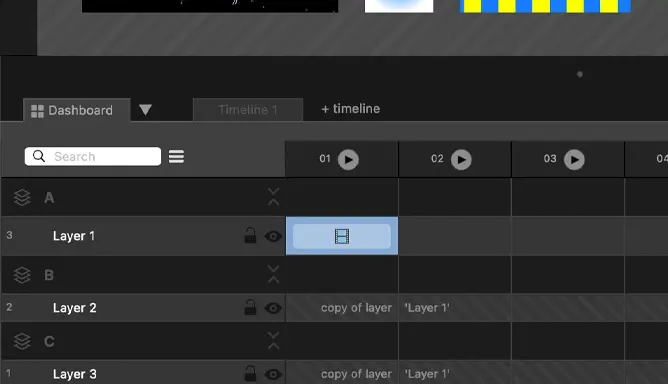Toggle lock on Layer 1
Screen dimensions: 668x384
[250, 235]
